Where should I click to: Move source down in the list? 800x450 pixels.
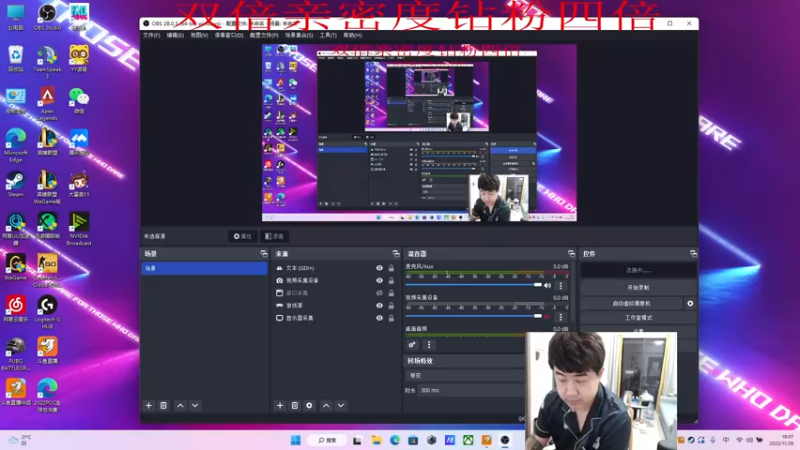point(341,406)
